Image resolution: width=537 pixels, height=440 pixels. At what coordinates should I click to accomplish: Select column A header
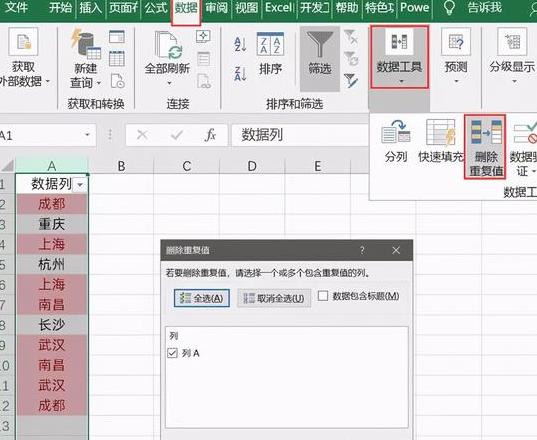[x=52, y=166]
